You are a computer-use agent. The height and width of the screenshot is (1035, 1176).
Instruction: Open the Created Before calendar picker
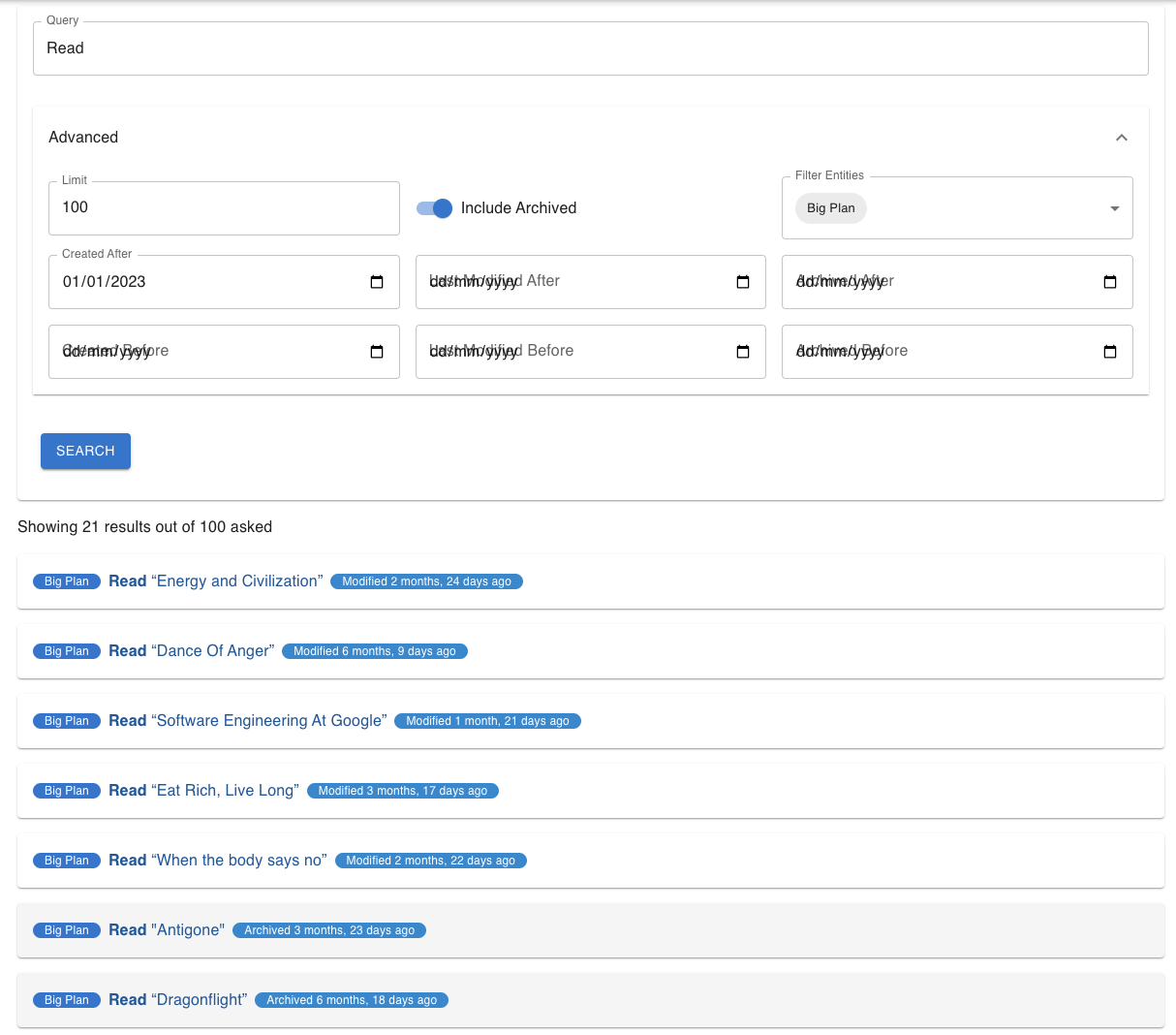tap(377, 352)
